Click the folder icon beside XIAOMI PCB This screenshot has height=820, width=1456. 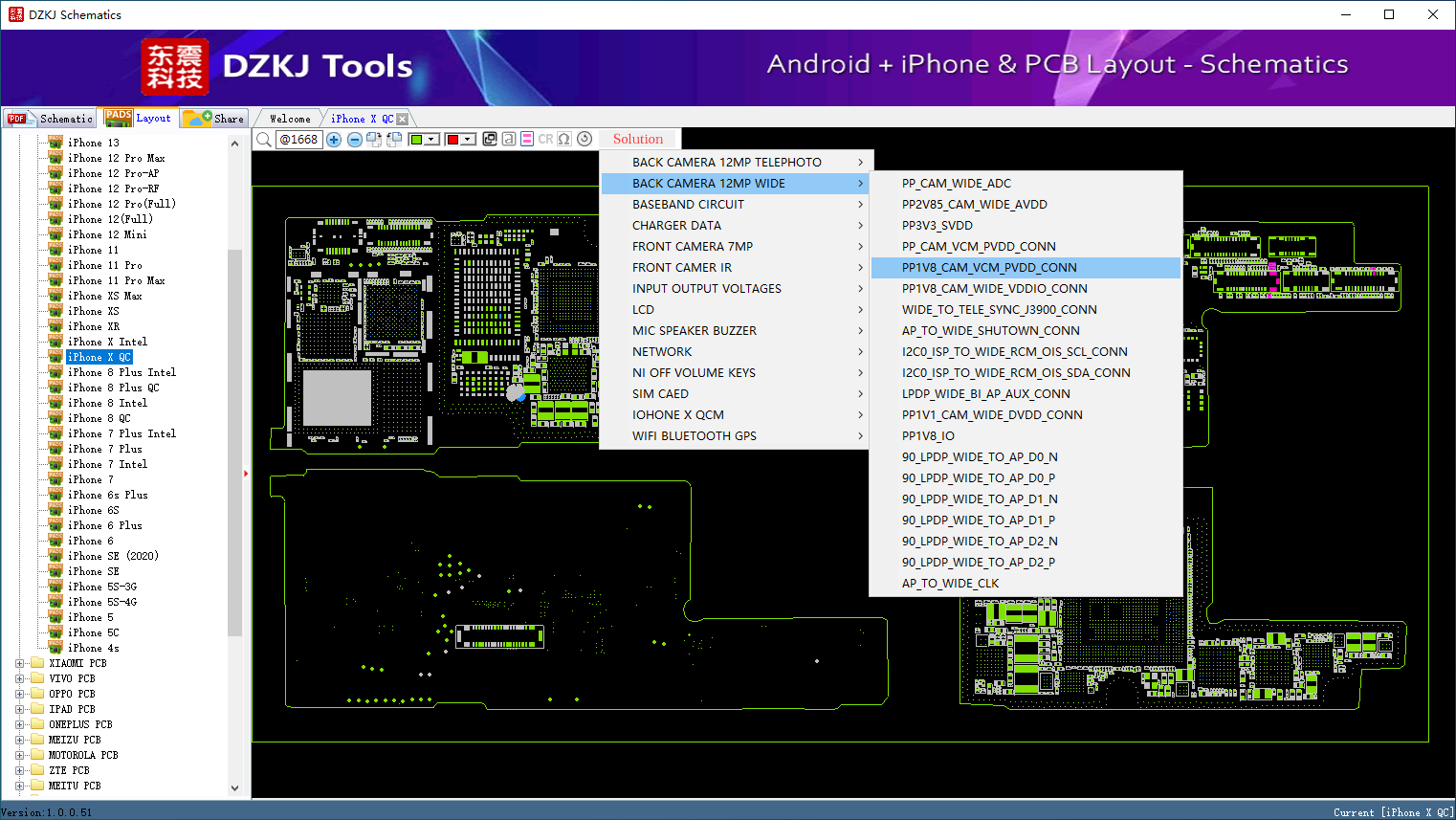37,663
